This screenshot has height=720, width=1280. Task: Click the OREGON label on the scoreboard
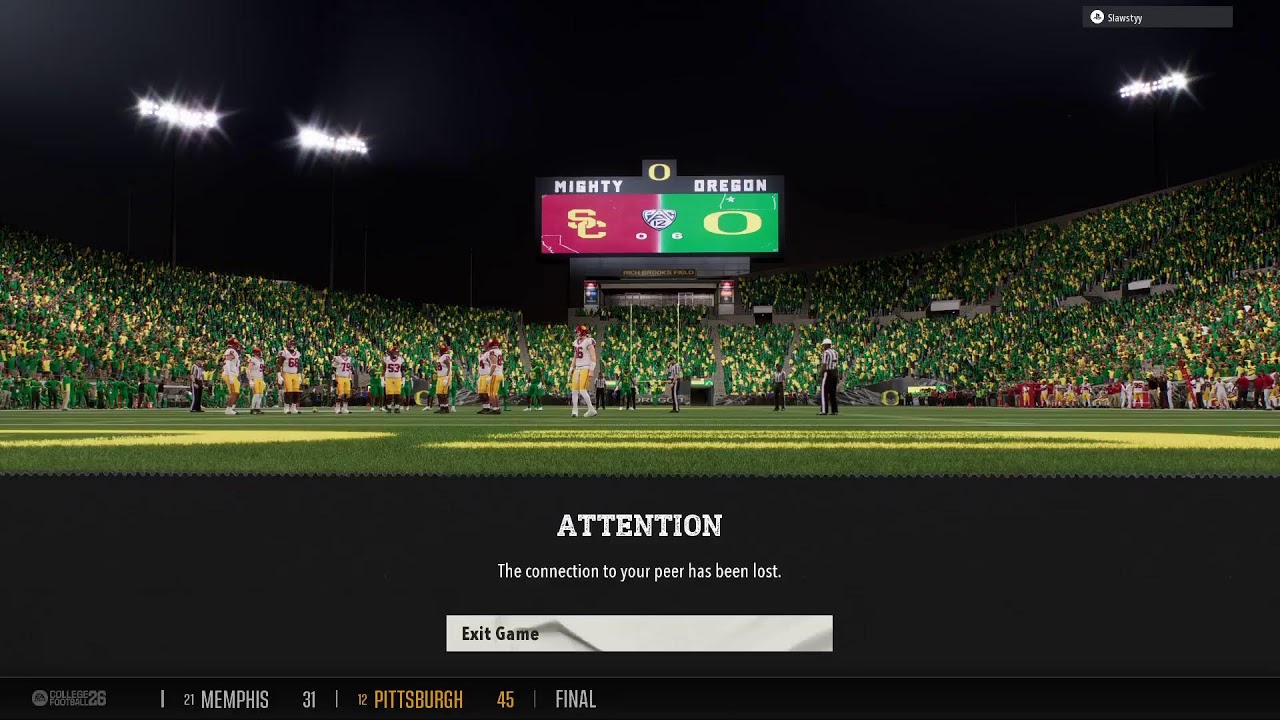click(x=730, y=186)
